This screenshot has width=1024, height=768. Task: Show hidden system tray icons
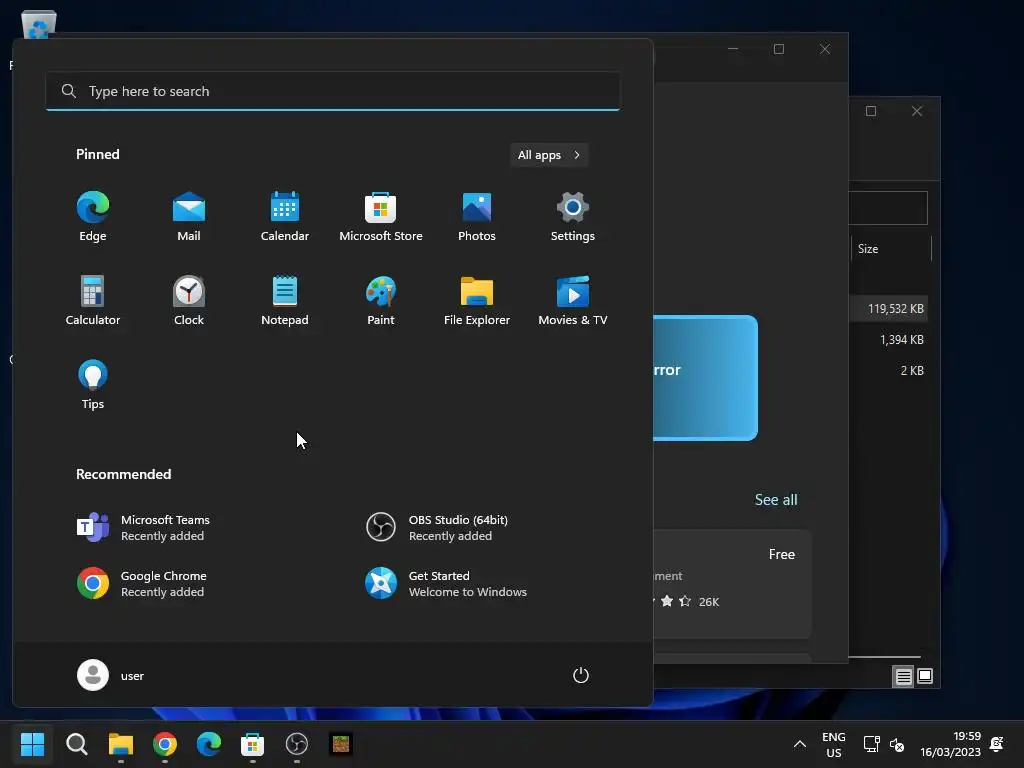pos(799,744)
